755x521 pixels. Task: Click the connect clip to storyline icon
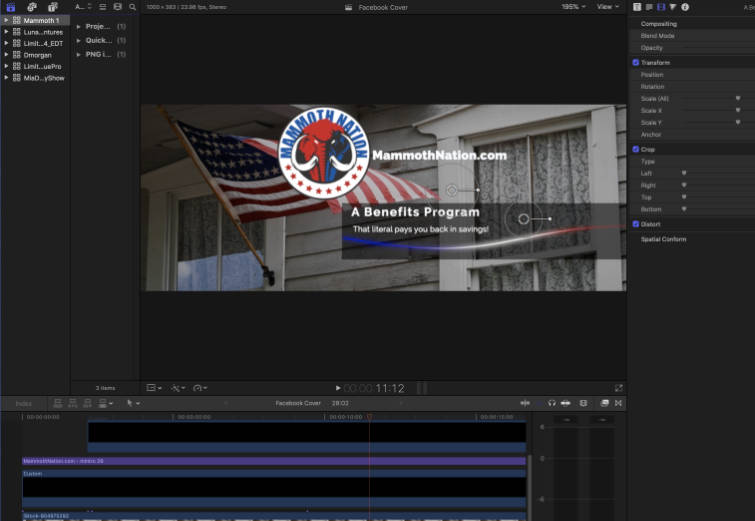click(58, 403)
